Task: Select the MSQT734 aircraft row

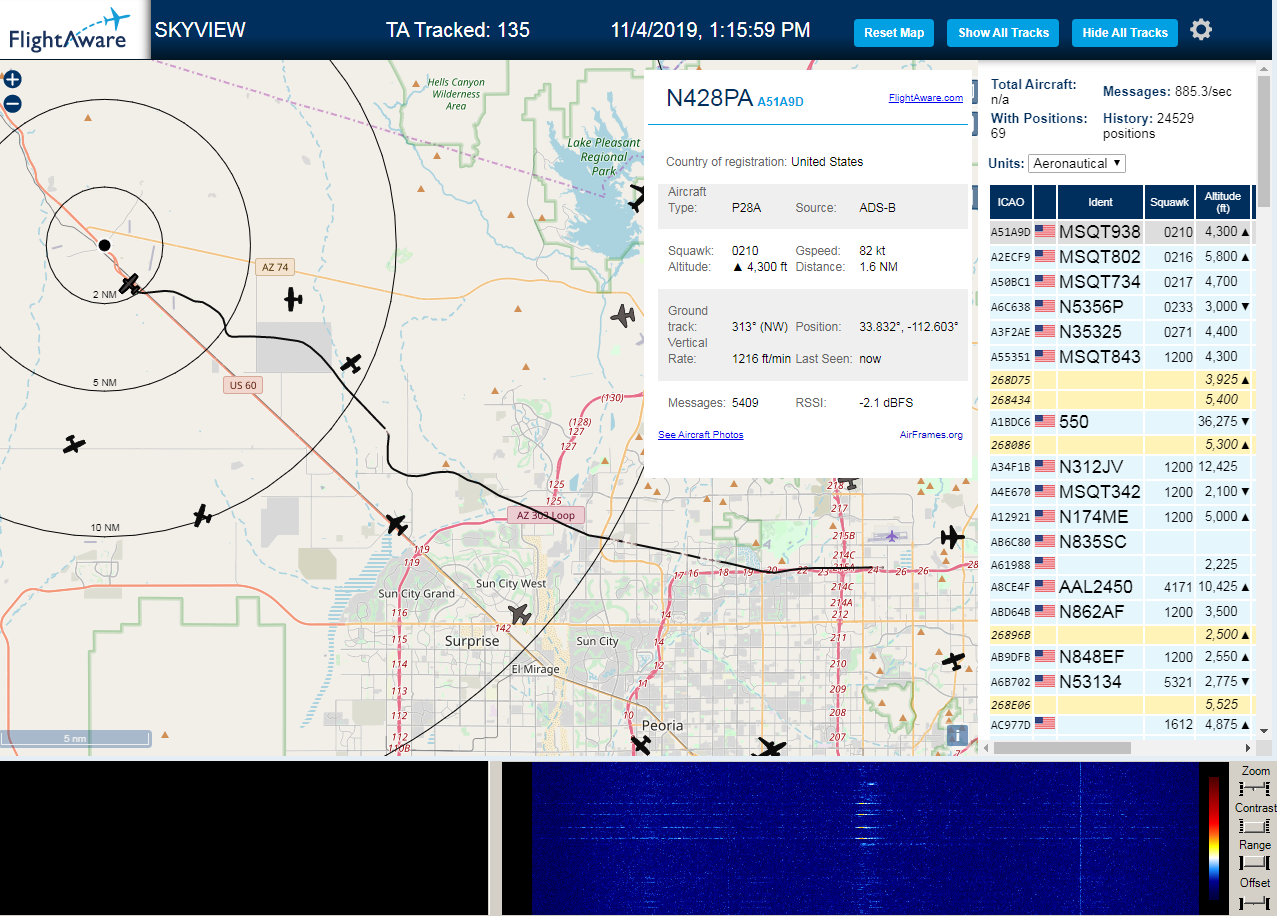Action: [x=1121, y=282]
